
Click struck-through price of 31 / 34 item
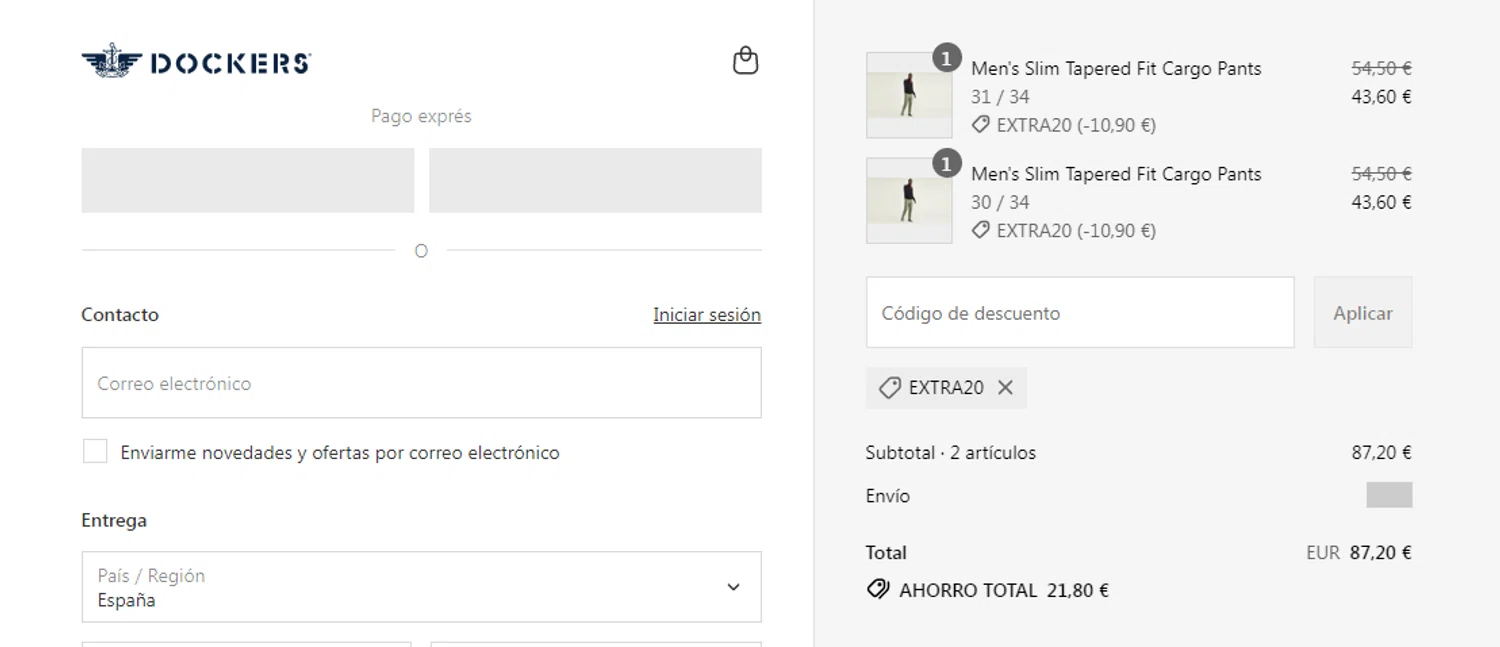pyautogui.click(x=1381, y=68)
